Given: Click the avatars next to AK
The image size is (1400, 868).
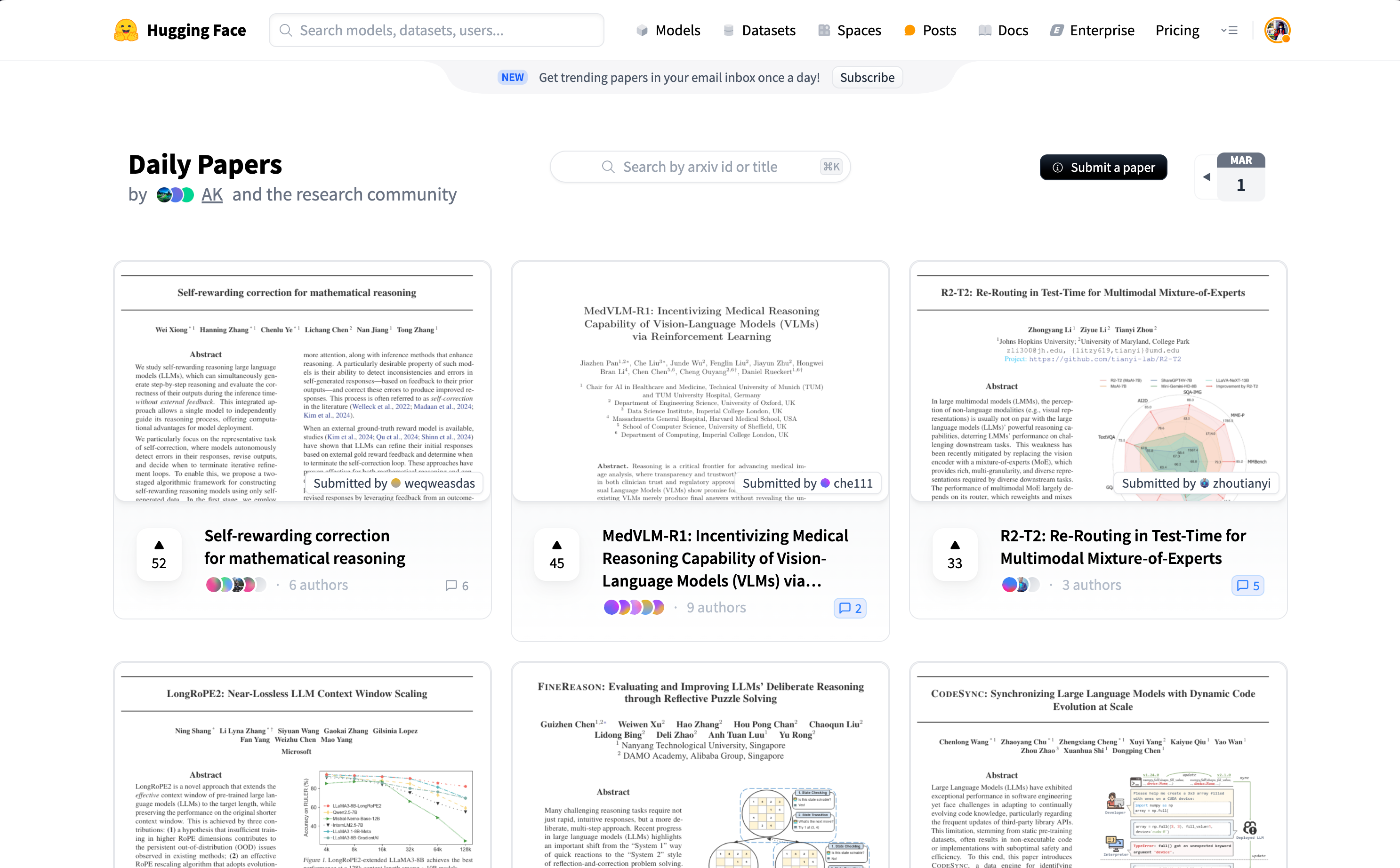Looking at the screenshot, I should pos(175,195).
